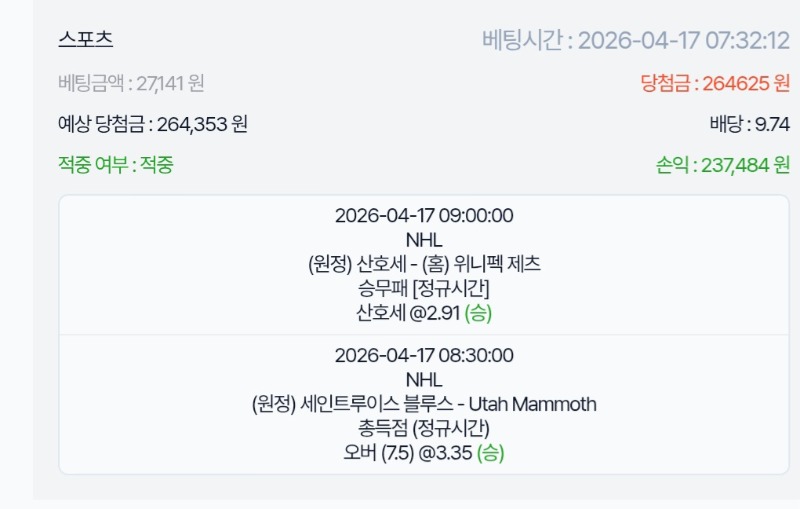800x509 pixels.
Task: Select the 손익 237,484 원 profit text
Action: 717,165
